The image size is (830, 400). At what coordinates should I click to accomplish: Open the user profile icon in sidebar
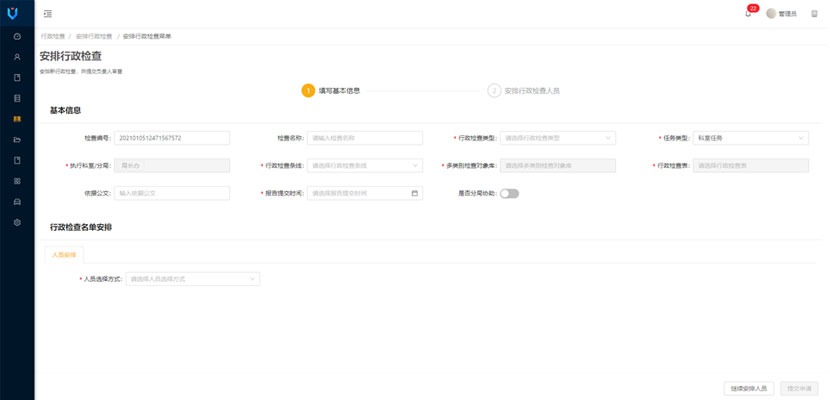click(17, 57)
